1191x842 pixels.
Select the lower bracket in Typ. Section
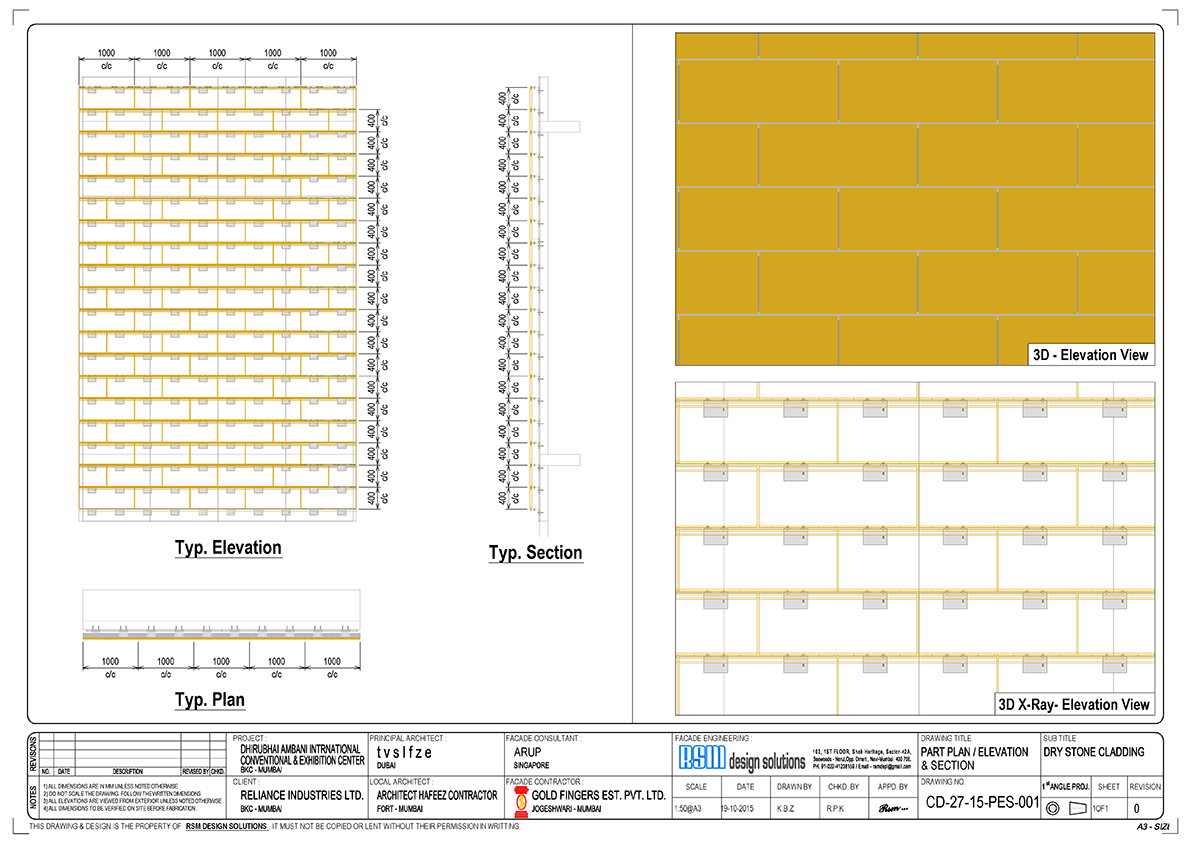click(x=562, y=459)
